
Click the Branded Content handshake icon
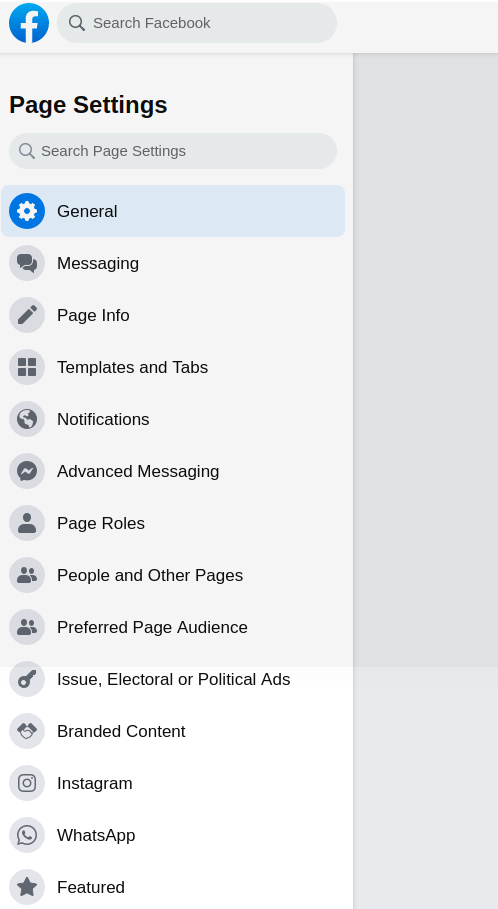[x=27, y=731]
